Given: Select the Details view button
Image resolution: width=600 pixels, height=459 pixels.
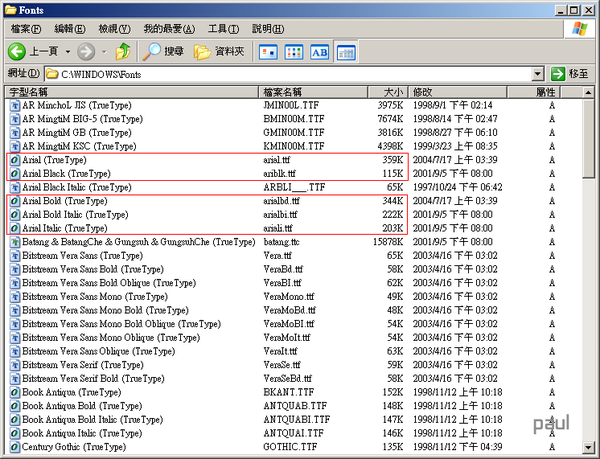Looking at the screenshot, I should click(x=346, y=52).
